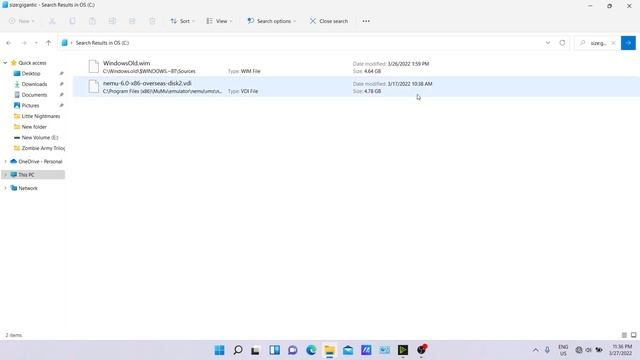640x360 pixels.
Task: Open the See more (three dots) menu
Action: click(366, 21)
